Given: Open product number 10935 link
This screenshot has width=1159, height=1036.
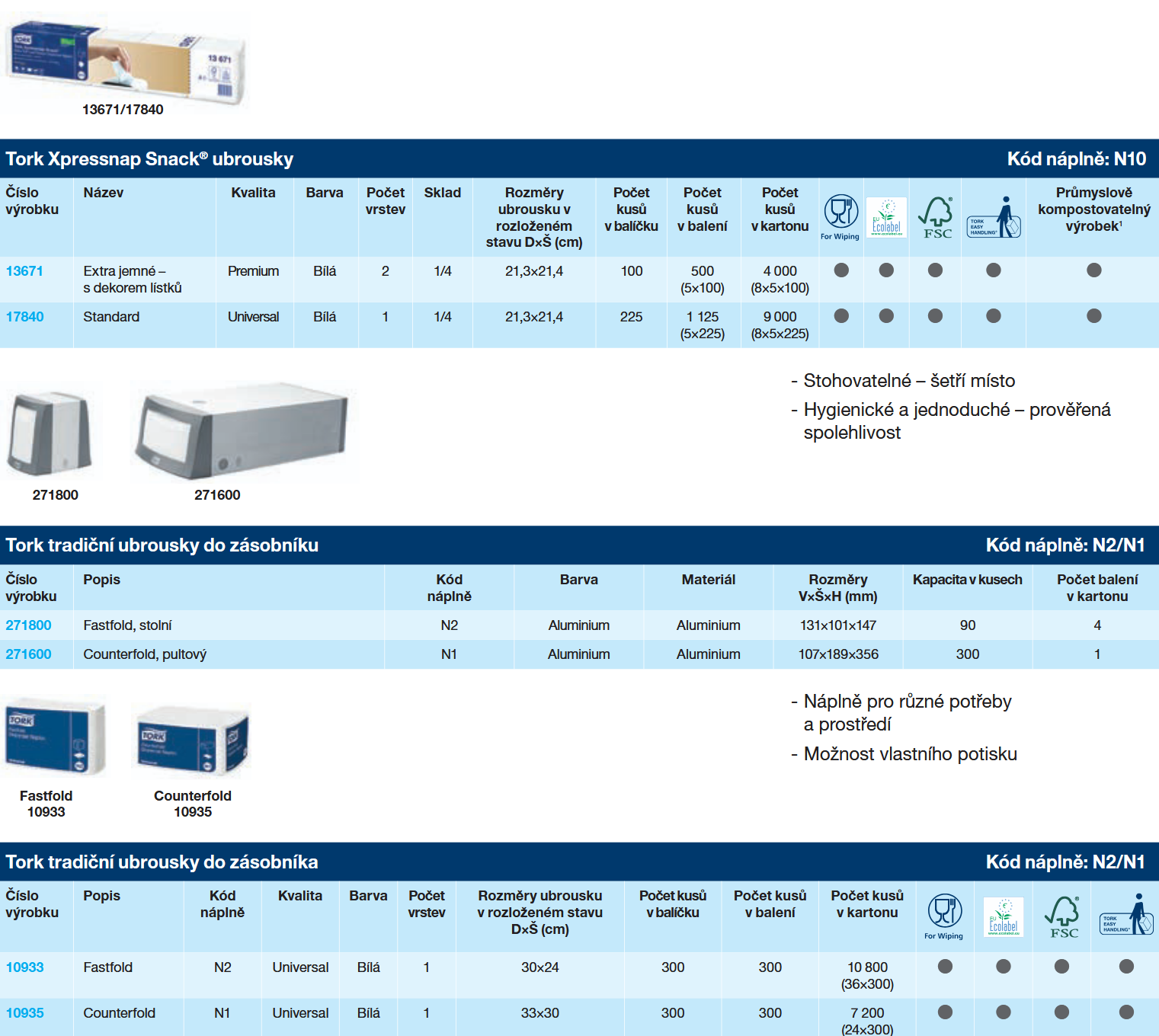Looking at the screenshot, I should [24, 1013].
